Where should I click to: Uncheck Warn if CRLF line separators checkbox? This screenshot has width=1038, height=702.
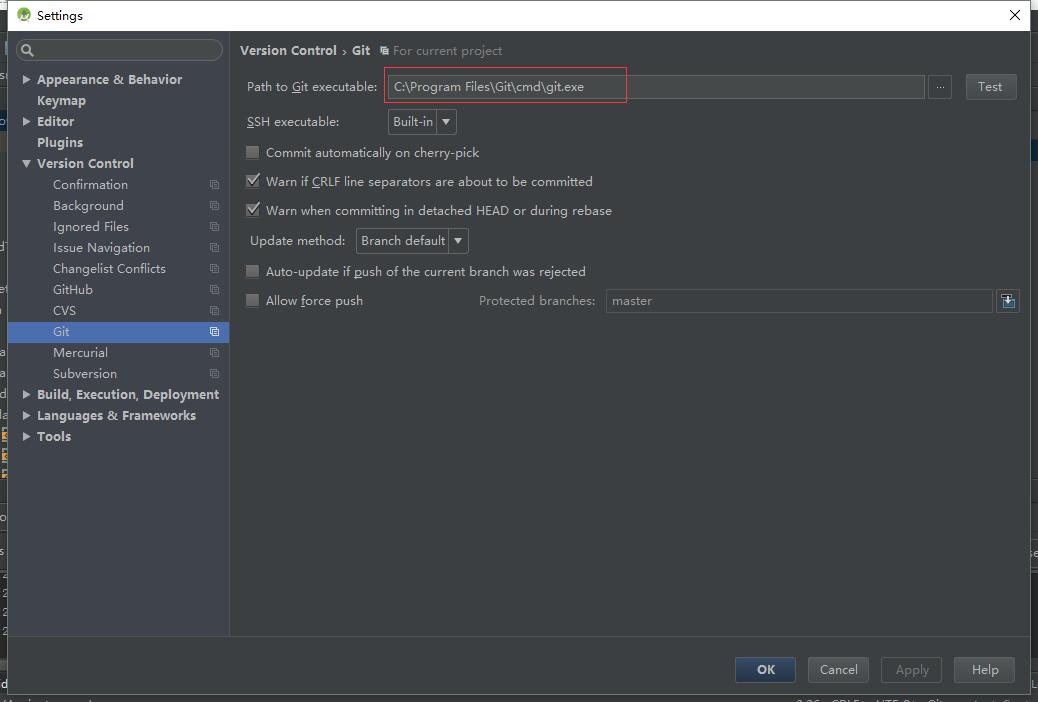[x=252, y=181]
